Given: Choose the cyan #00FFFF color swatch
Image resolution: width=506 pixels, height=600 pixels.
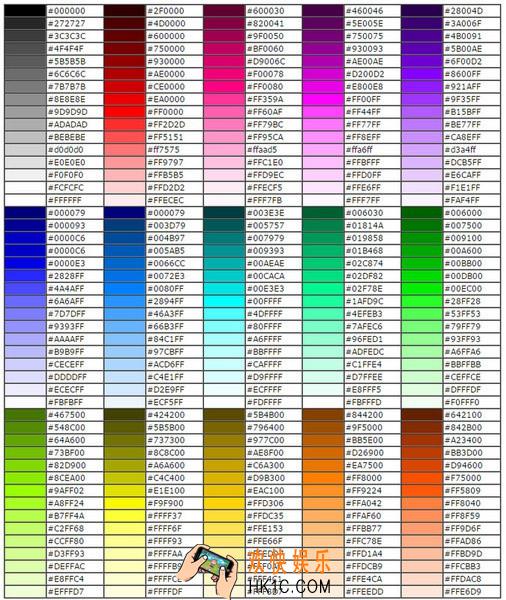Looking at the screenshot, I should coord(224,301).
